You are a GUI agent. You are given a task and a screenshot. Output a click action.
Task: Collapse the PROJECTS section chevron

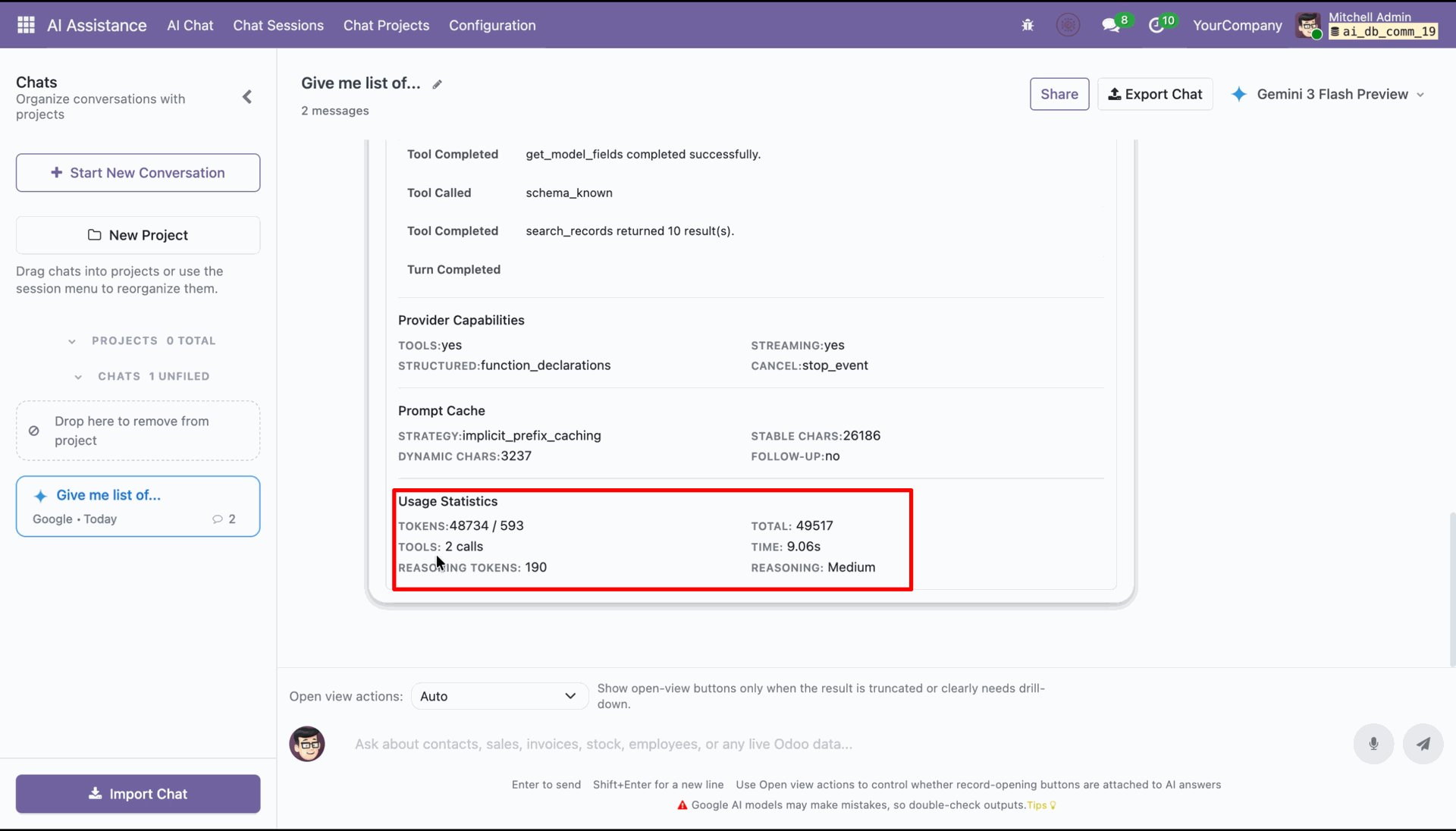pos(72,341)
